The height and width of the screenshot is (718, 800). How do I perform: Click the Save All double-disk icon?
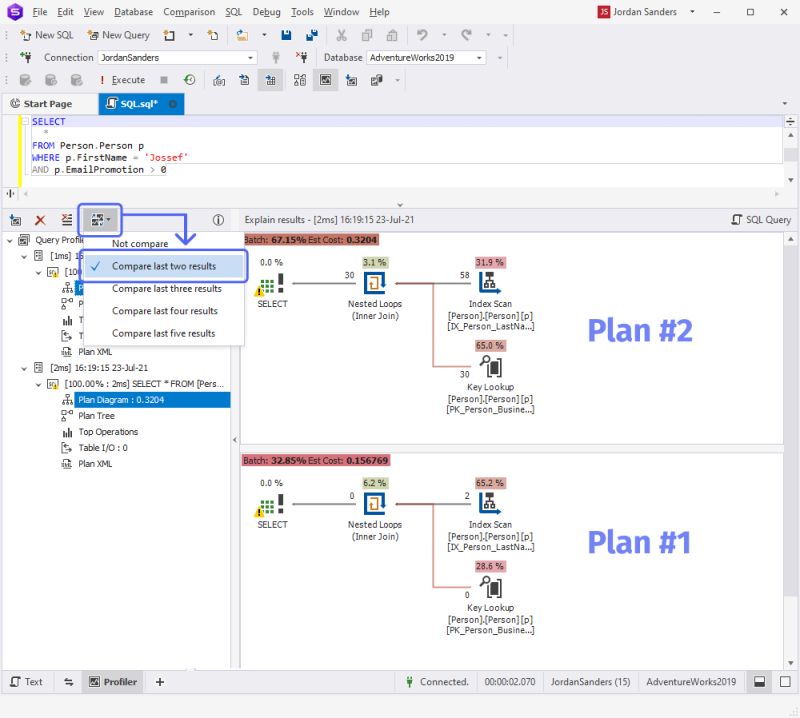311,35
